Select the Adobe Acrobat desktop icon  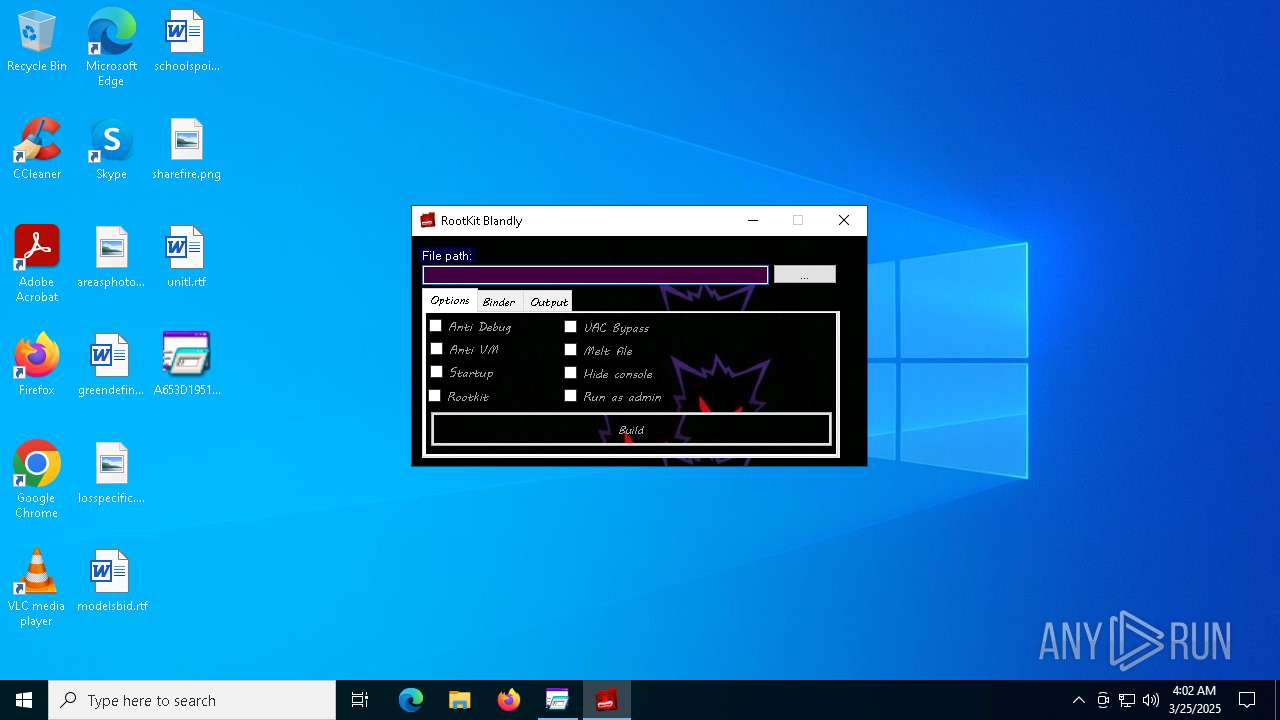(37, 264)
